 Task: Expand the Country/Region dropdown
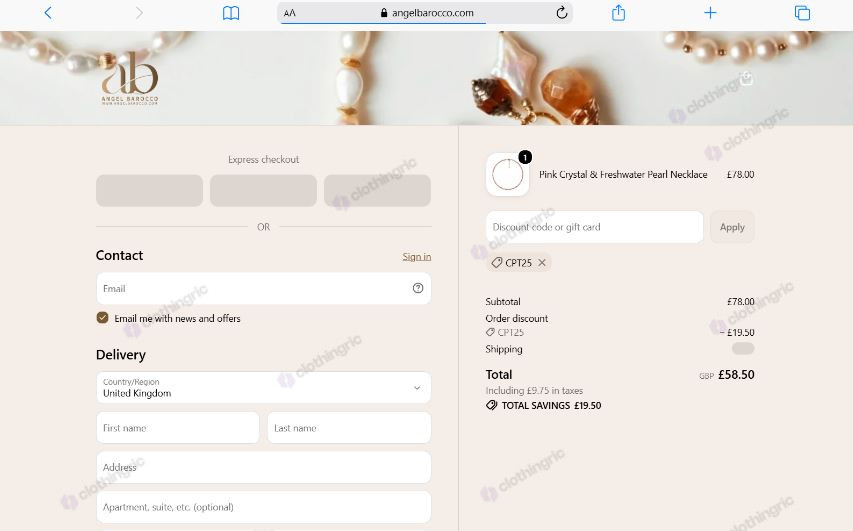pyautogui.click(x=263, y=388)
